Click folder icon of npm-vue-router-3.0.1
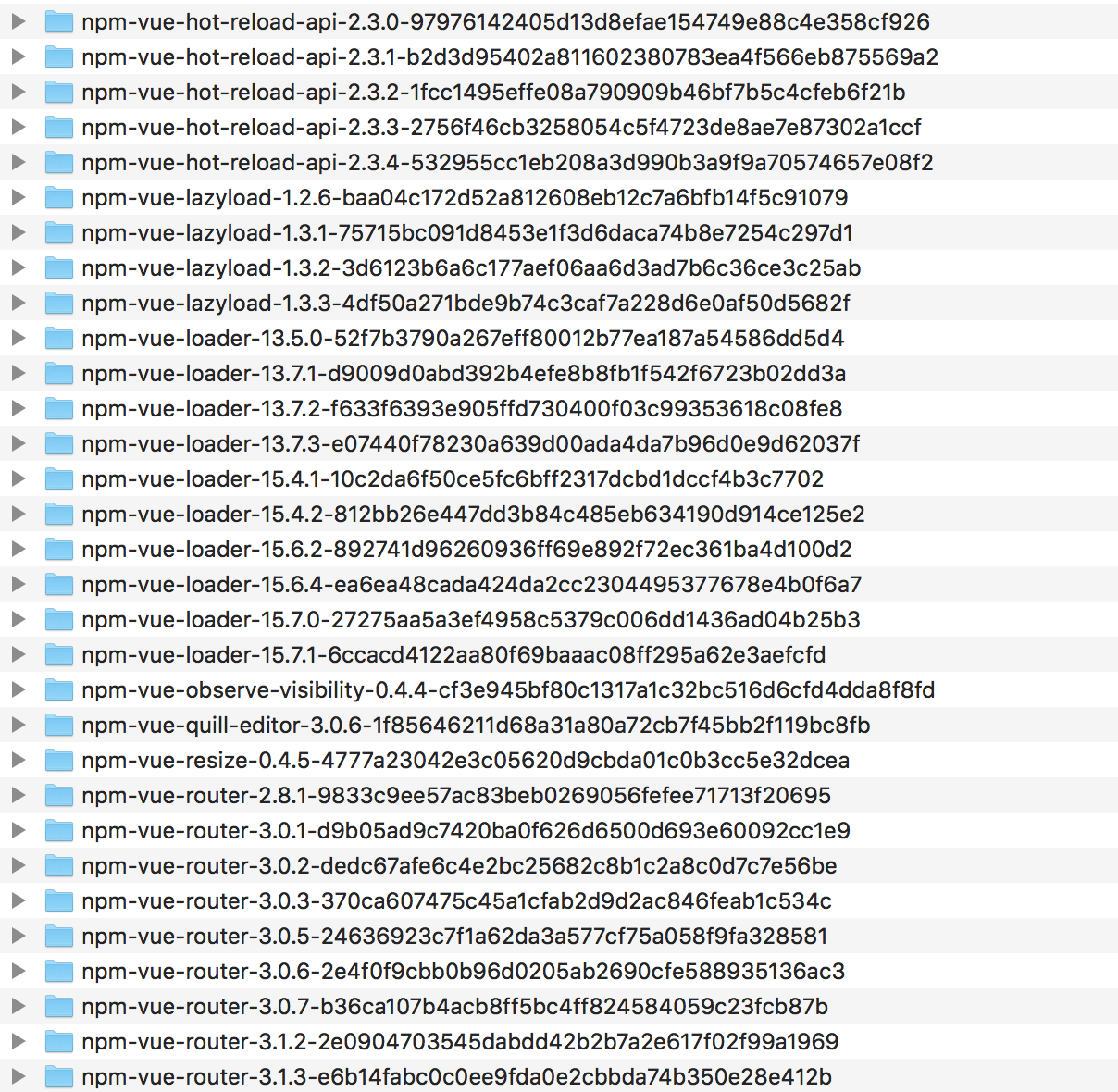The width and height of the screenshot is (1118, 1092). [x=59, y=830]
